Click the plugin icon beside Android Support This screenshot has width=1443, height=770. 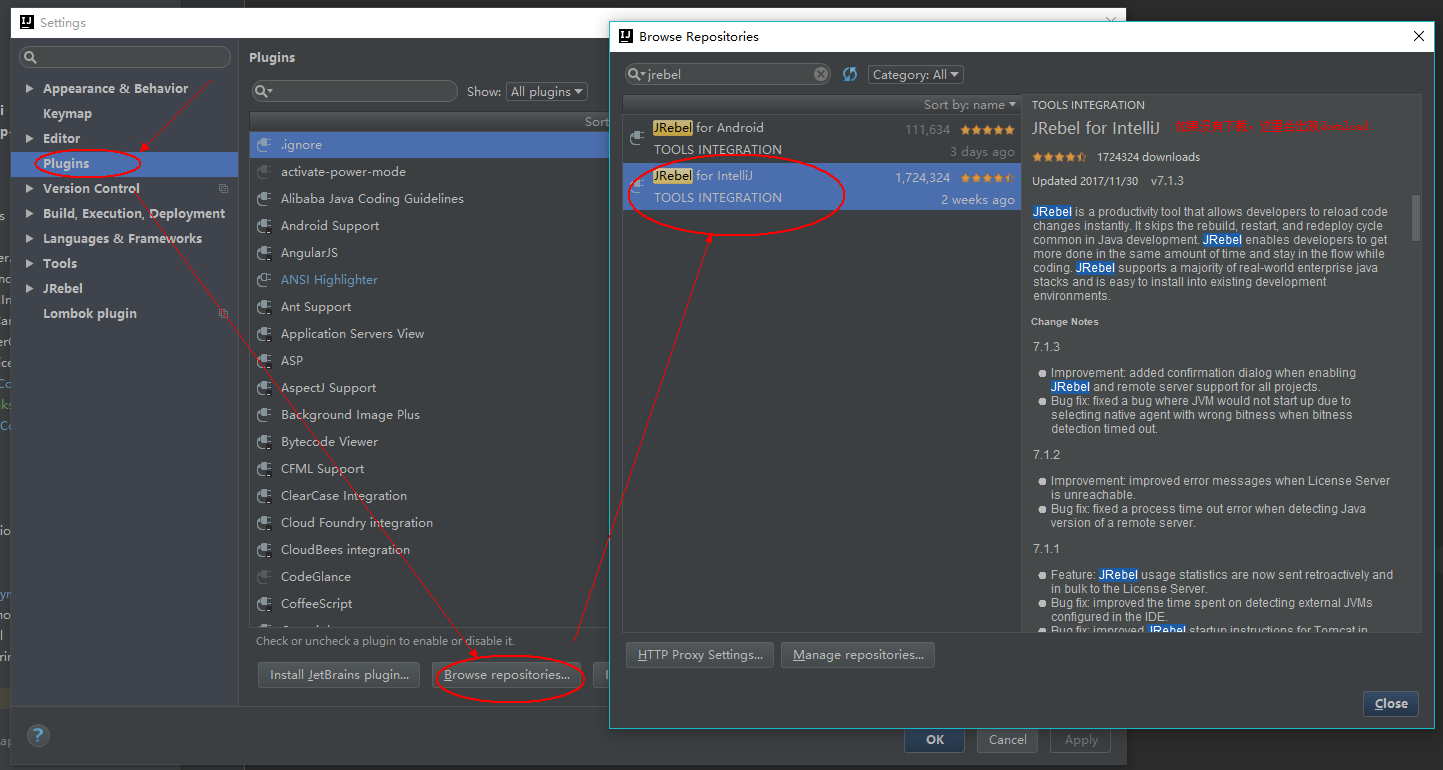coord(264,226)
